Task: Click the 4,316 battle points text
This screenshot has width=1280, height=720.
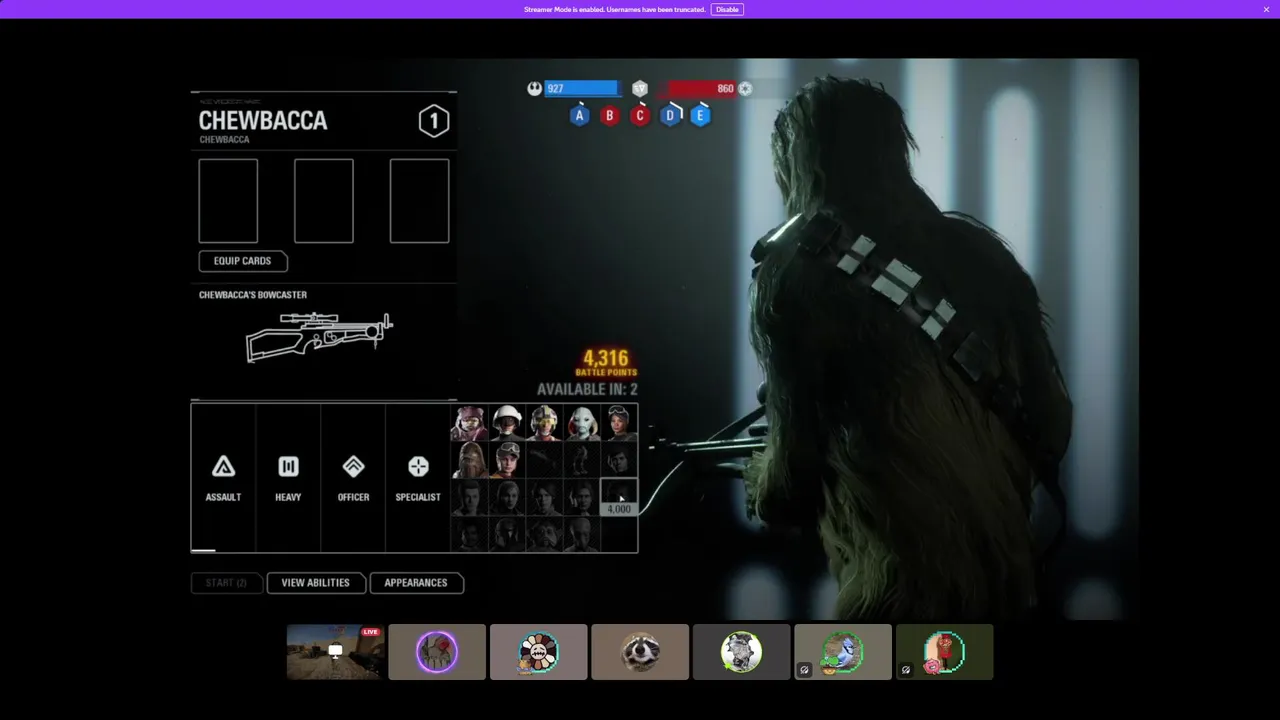Action: [606, 358]
